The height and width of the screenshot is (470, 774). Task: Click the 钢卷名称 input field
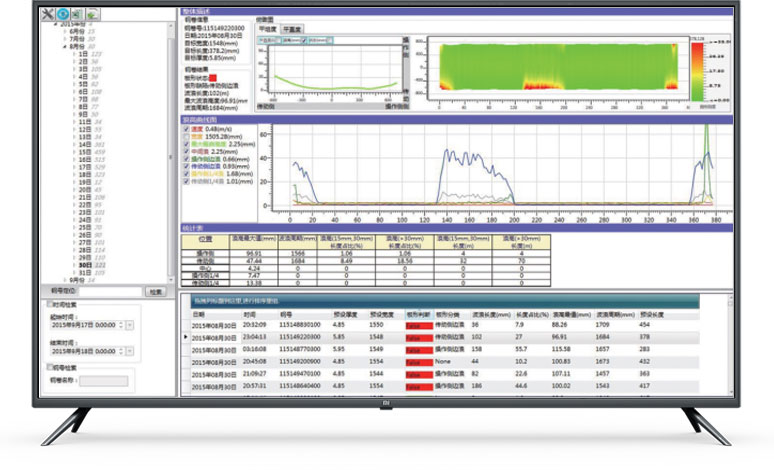(x=104, y=380)
